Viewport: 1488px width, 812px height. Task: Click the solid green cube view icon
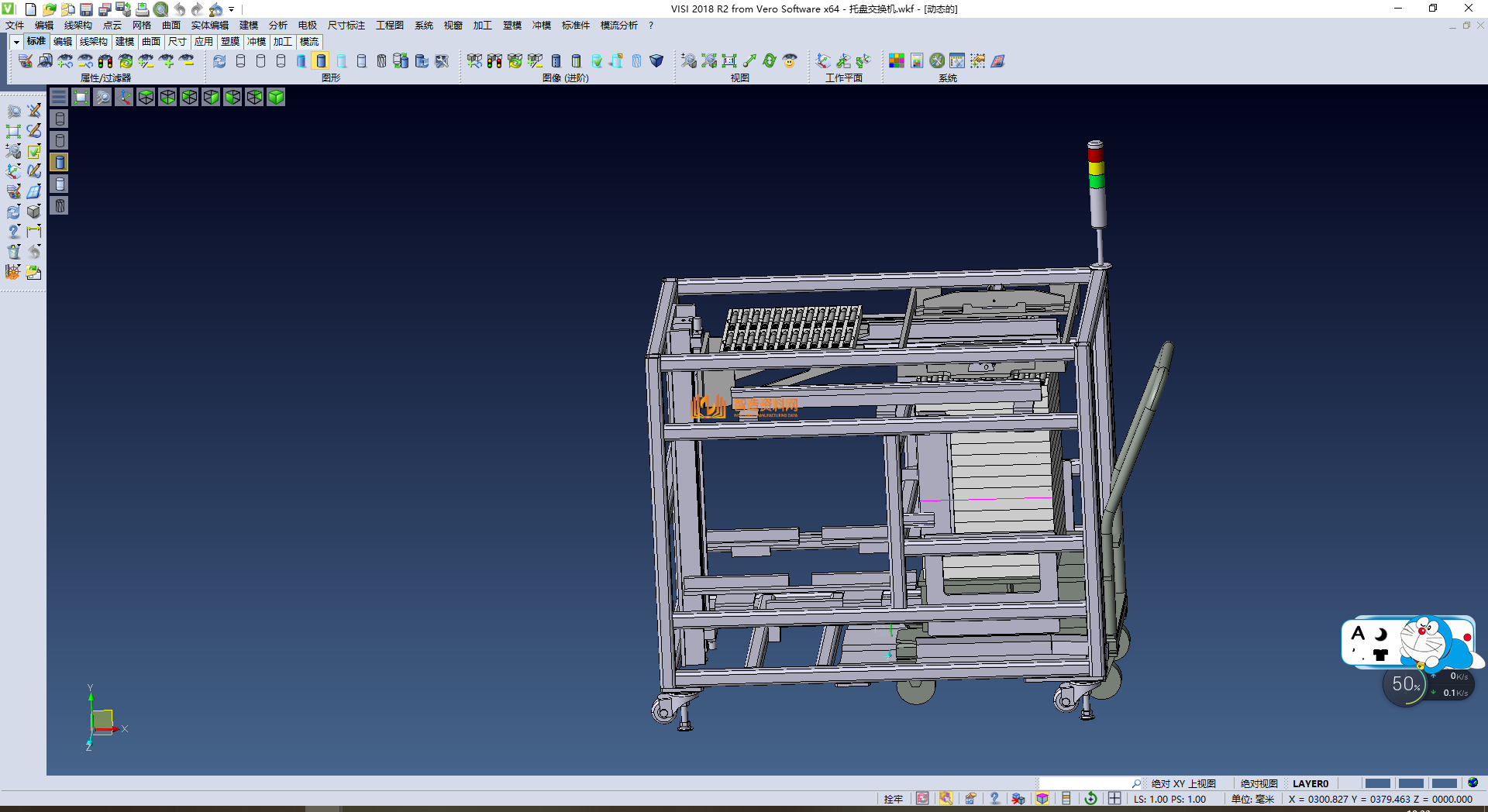(276, 97)
